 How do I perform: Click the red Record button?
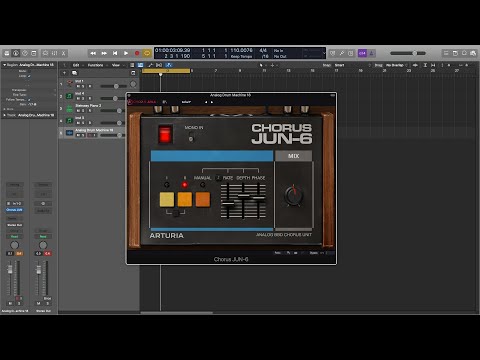click(x=137, y=53)
